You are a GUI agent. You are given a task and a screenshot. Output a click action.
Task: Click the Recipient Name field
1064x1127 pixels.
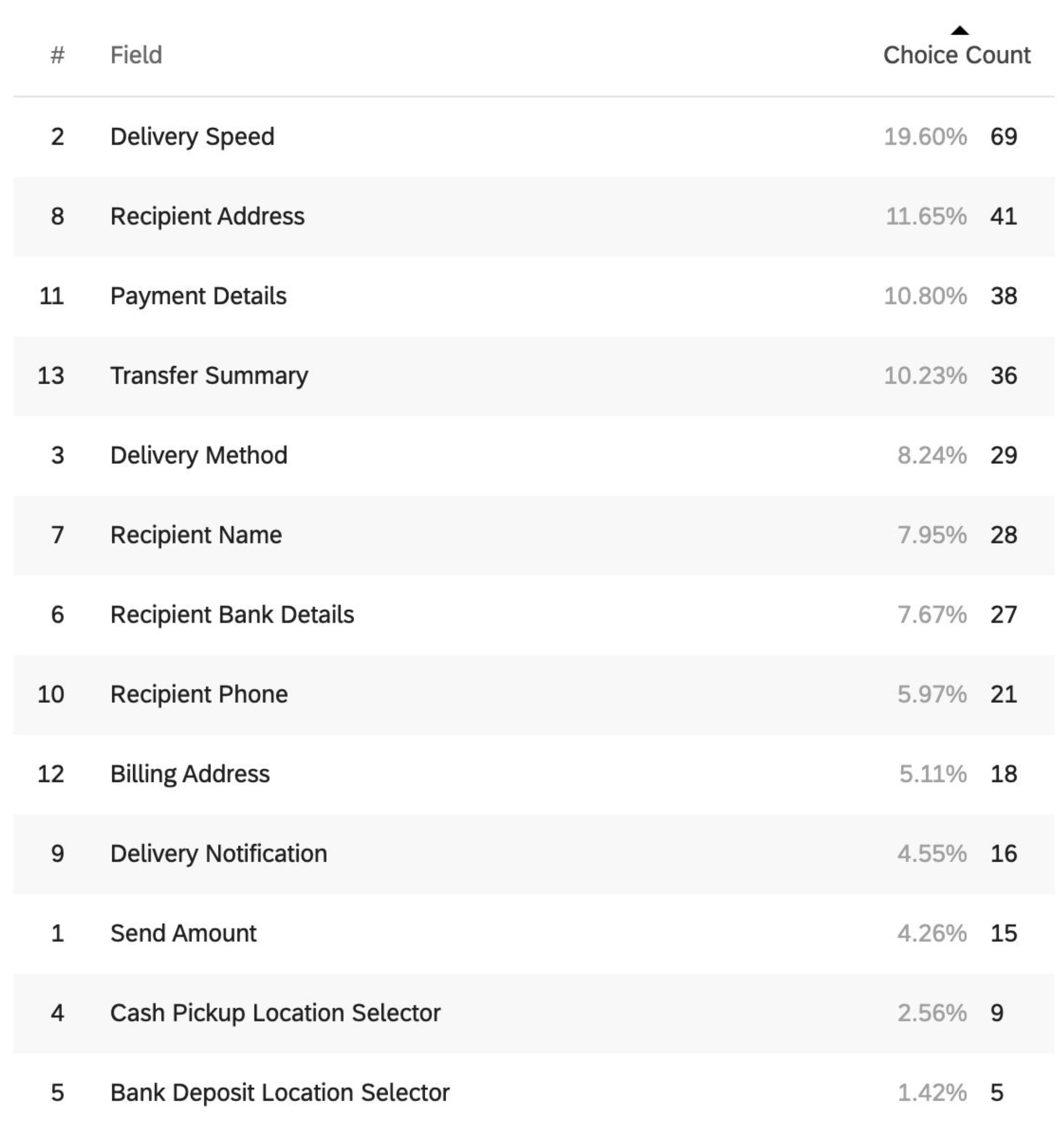(x=196, y=535)
